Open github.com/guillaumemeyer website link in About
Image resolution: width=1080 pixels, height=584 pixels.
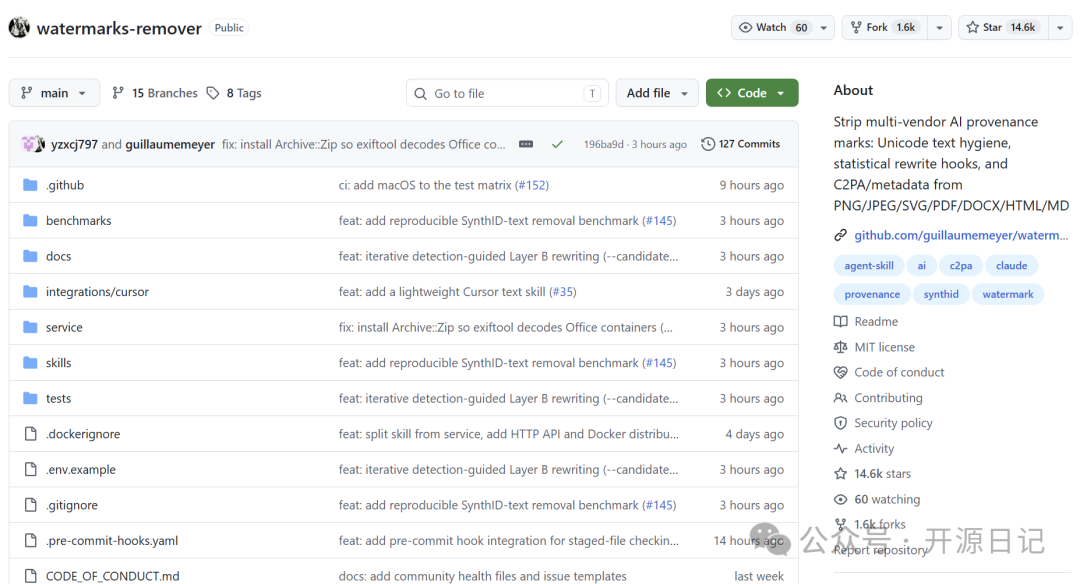click(961, 236)
